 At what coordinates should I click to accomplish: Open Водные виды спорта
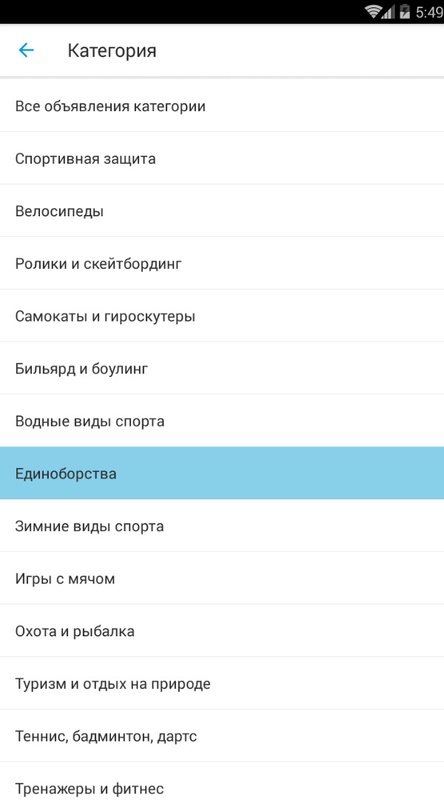coord(222,421)
